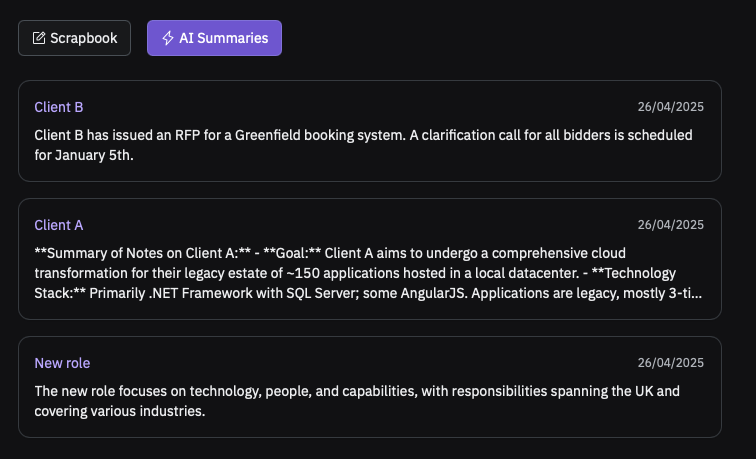Click the Scrapbook pencil-edit icon
This screenshot has height=459, width=756.
[39, 38]
